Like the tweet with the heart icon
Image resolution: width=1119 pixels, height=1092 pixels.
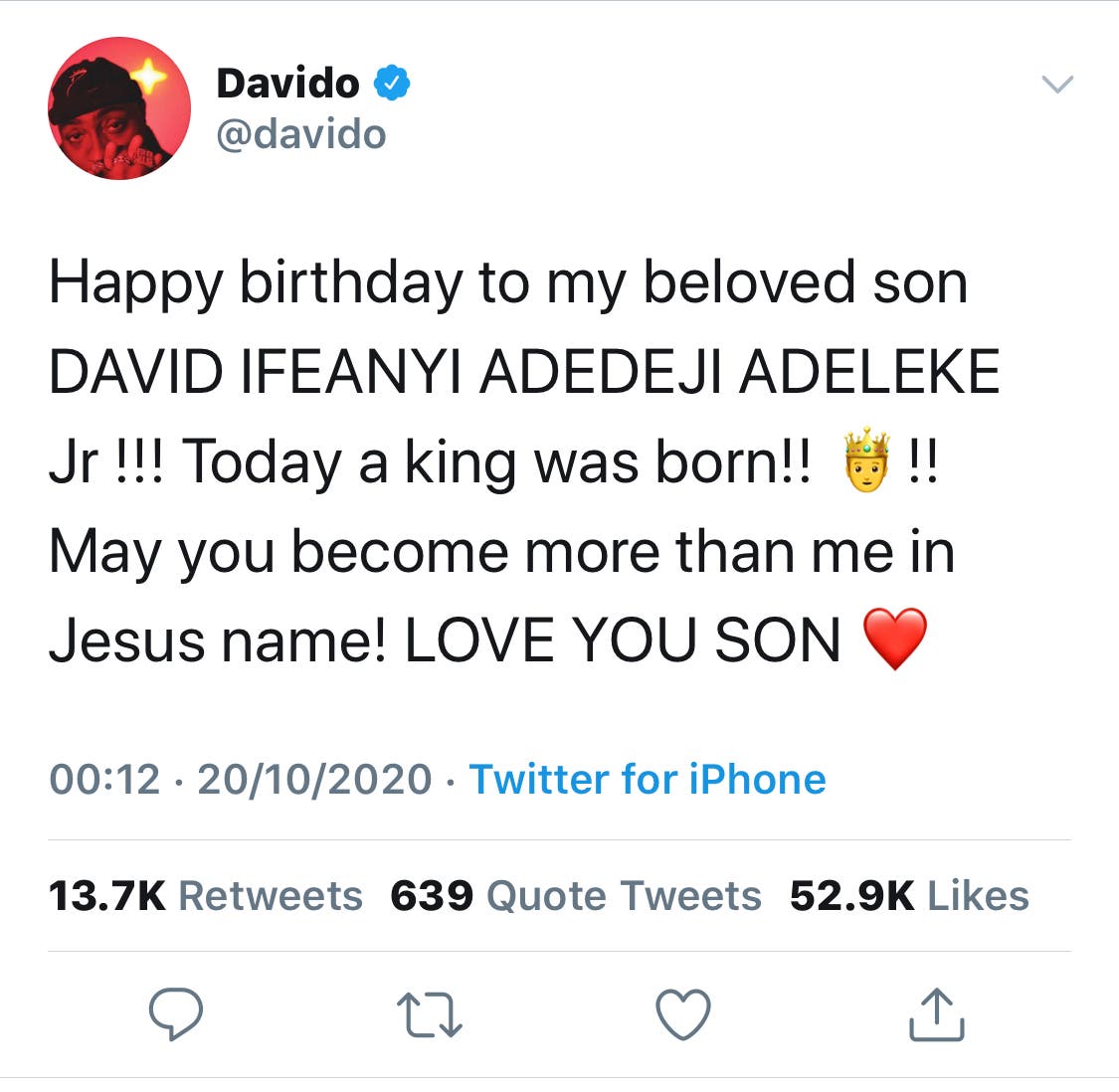click(683, 1015)
